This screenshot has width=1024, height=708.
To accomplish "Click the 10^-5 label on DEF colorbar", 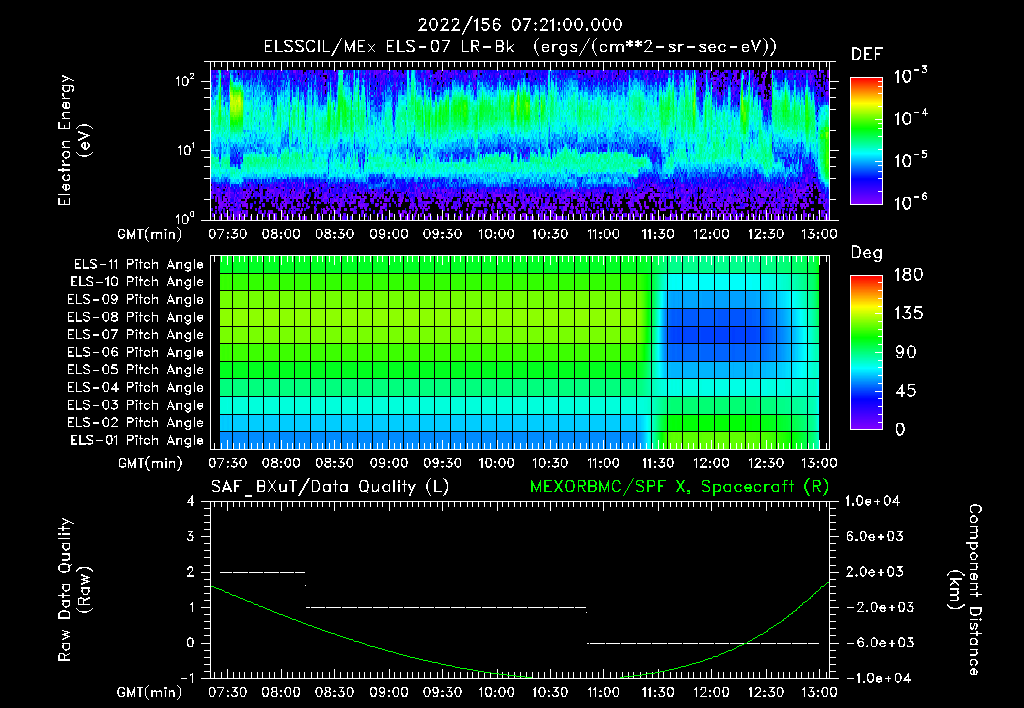I will coord(910,160).
